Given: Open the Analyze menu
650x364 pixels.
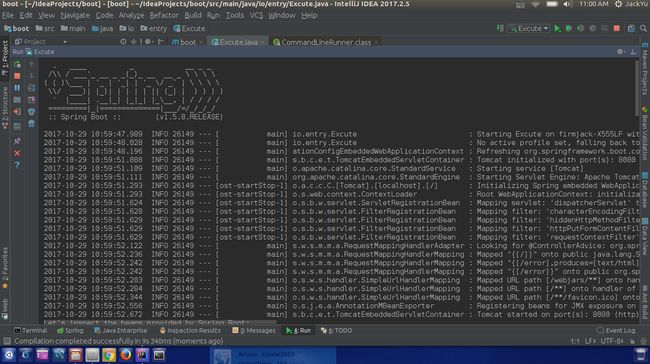Looking at the screenshot, I should click(x=131, y=15).
